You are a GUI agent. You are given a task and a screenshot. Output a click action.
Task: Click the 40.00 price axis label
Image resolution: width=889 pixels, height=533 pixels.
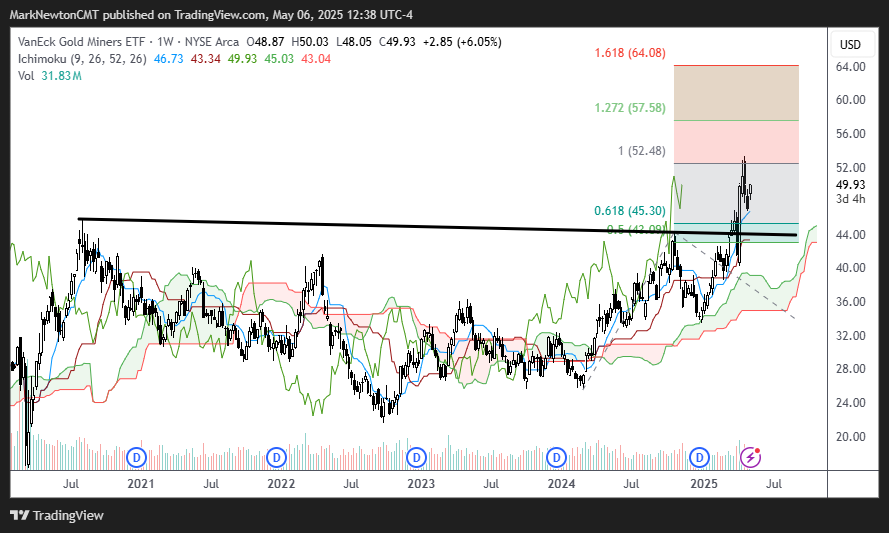coord(850,268)
